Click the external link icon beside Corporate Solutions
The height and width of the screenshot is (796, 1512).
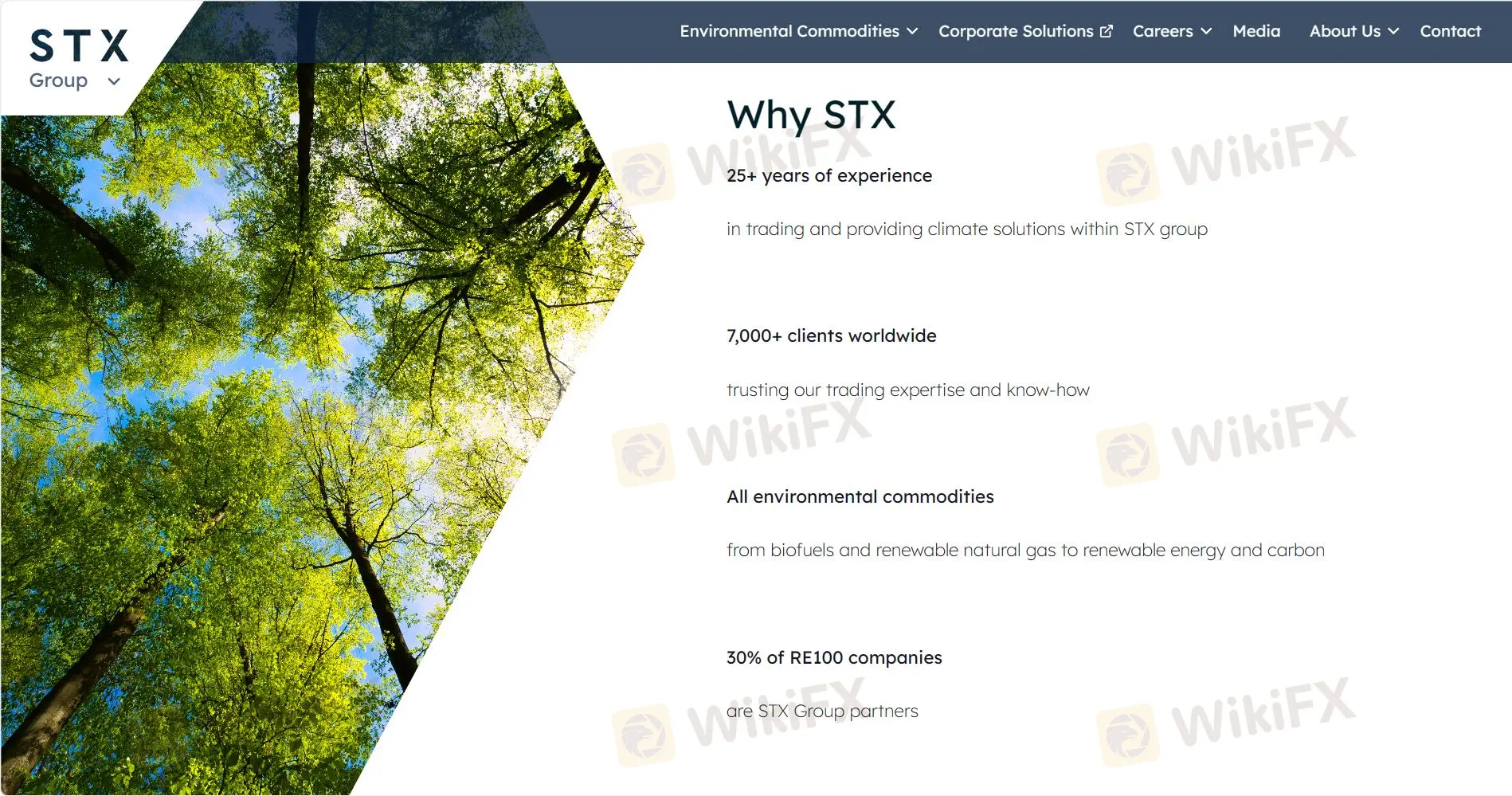point(1107,31)
